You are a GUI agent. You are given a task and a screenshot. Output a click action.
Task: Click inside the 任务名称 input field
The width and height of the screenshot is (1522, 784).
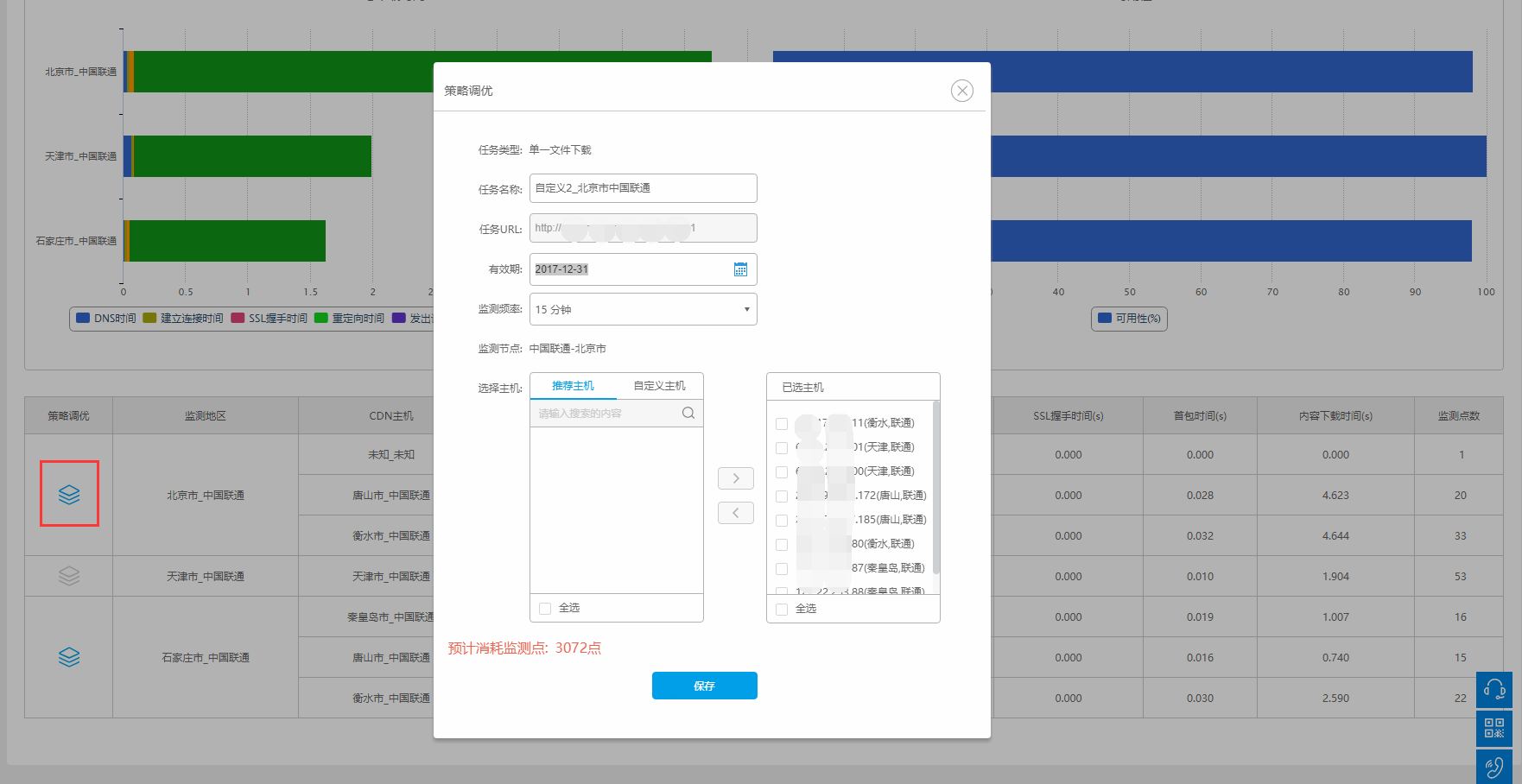[643, 188]
